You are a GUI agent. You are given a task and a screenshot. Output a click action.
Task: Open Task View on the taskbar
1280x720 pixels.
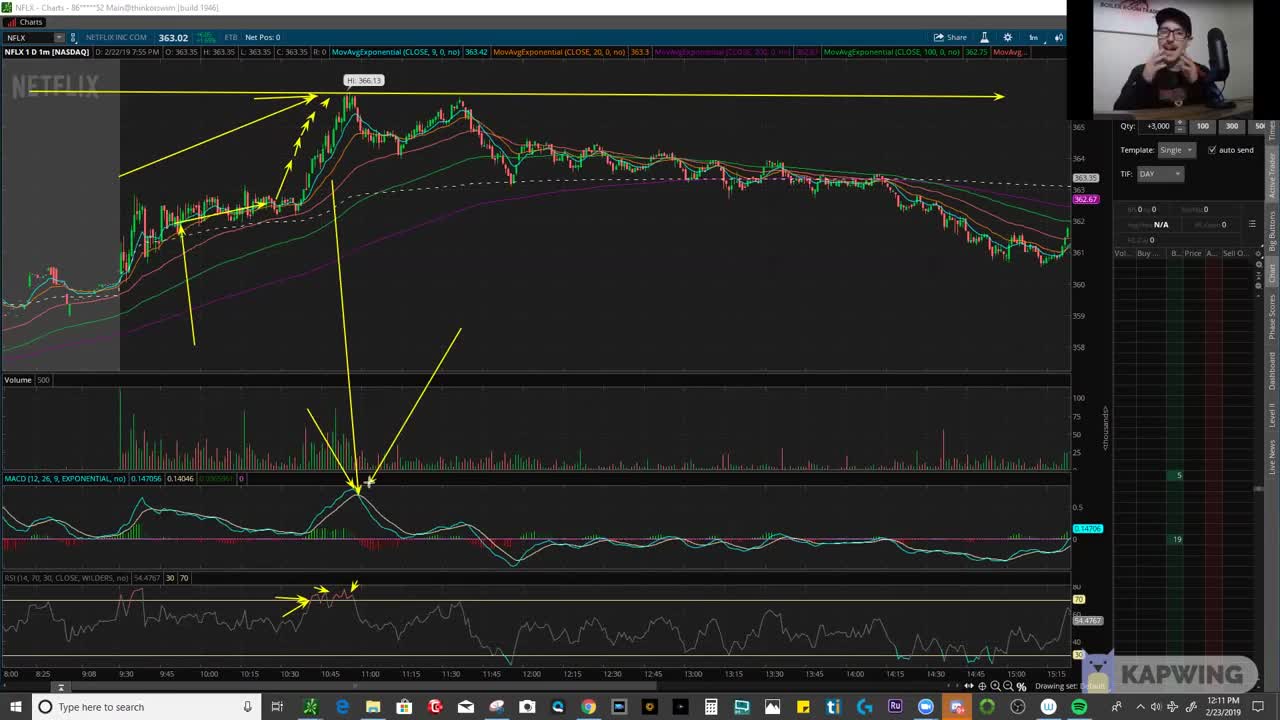pyautogui.click(x=277, y=707)
